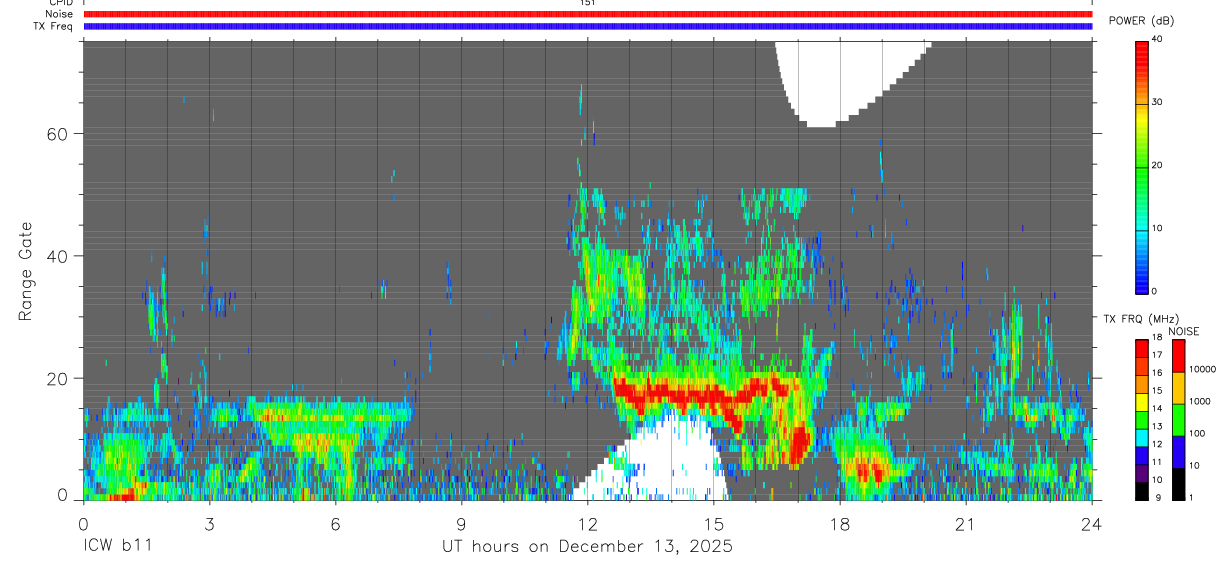
Task: Click the NOISE color scale bar
Action: 1178,418
